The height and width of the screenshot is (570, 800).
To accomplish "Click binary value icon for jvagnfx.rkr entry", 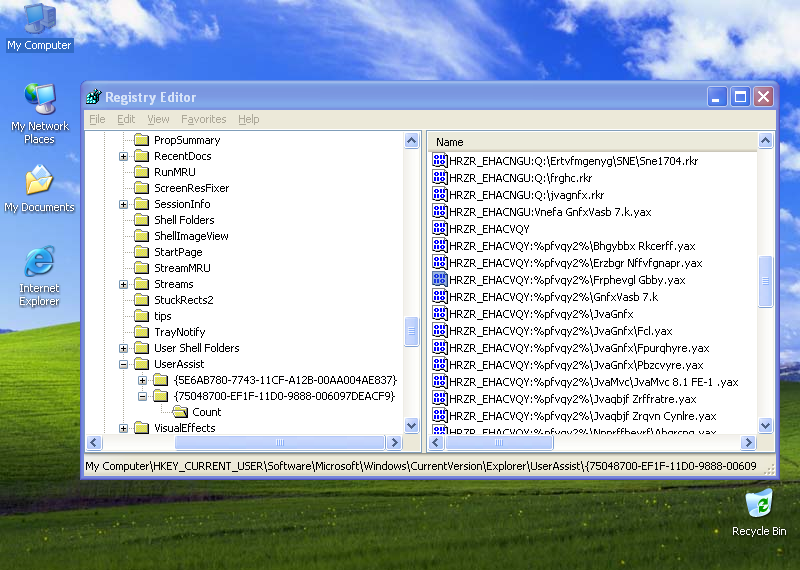I will click(439, 194).
